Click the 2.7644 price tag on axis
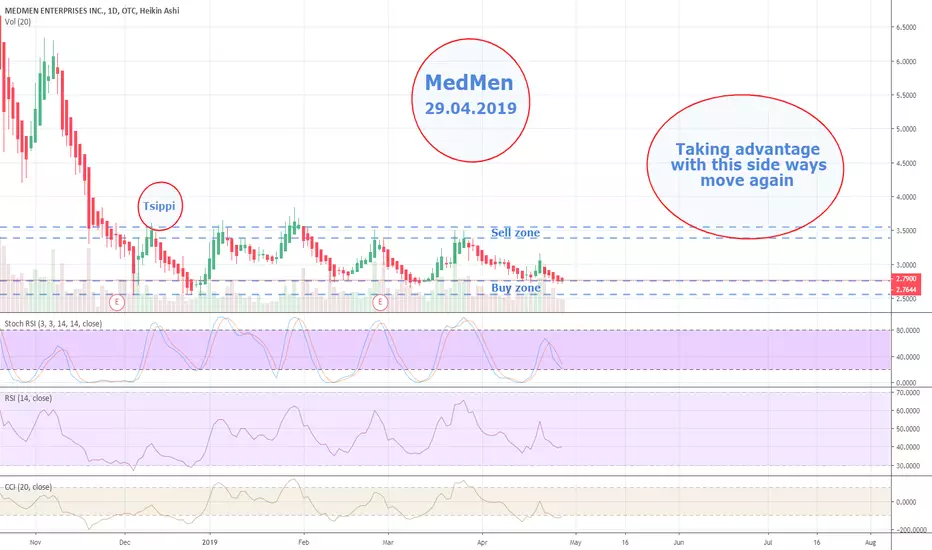The height and width of the screenshot is (550, 932). (x=906, y=290)
